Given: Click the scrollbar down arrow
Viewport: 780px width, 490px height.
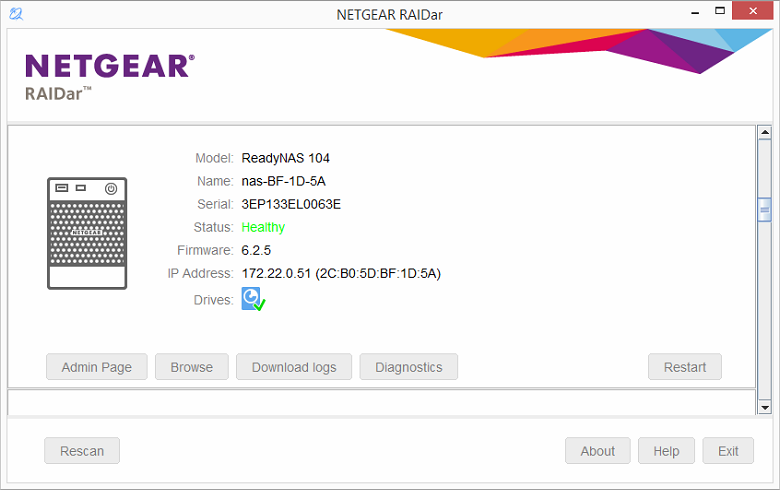Looking at the screenshot, I should [x=765, y=407].
